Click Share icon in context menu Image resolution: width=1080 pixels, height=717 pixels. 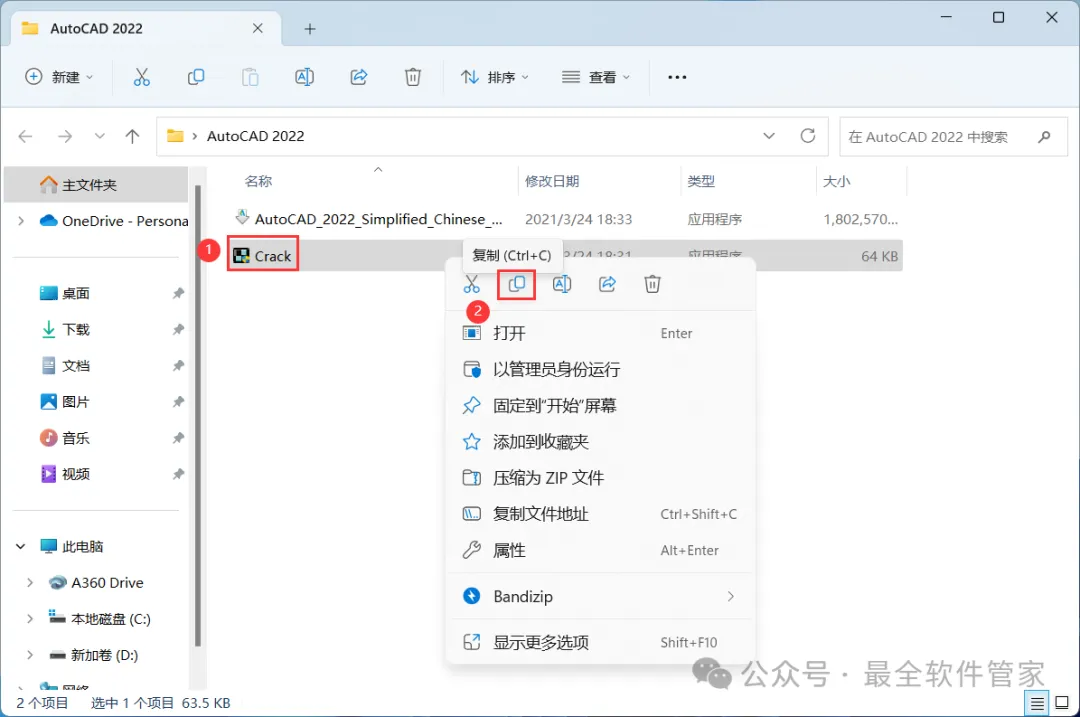608,284
